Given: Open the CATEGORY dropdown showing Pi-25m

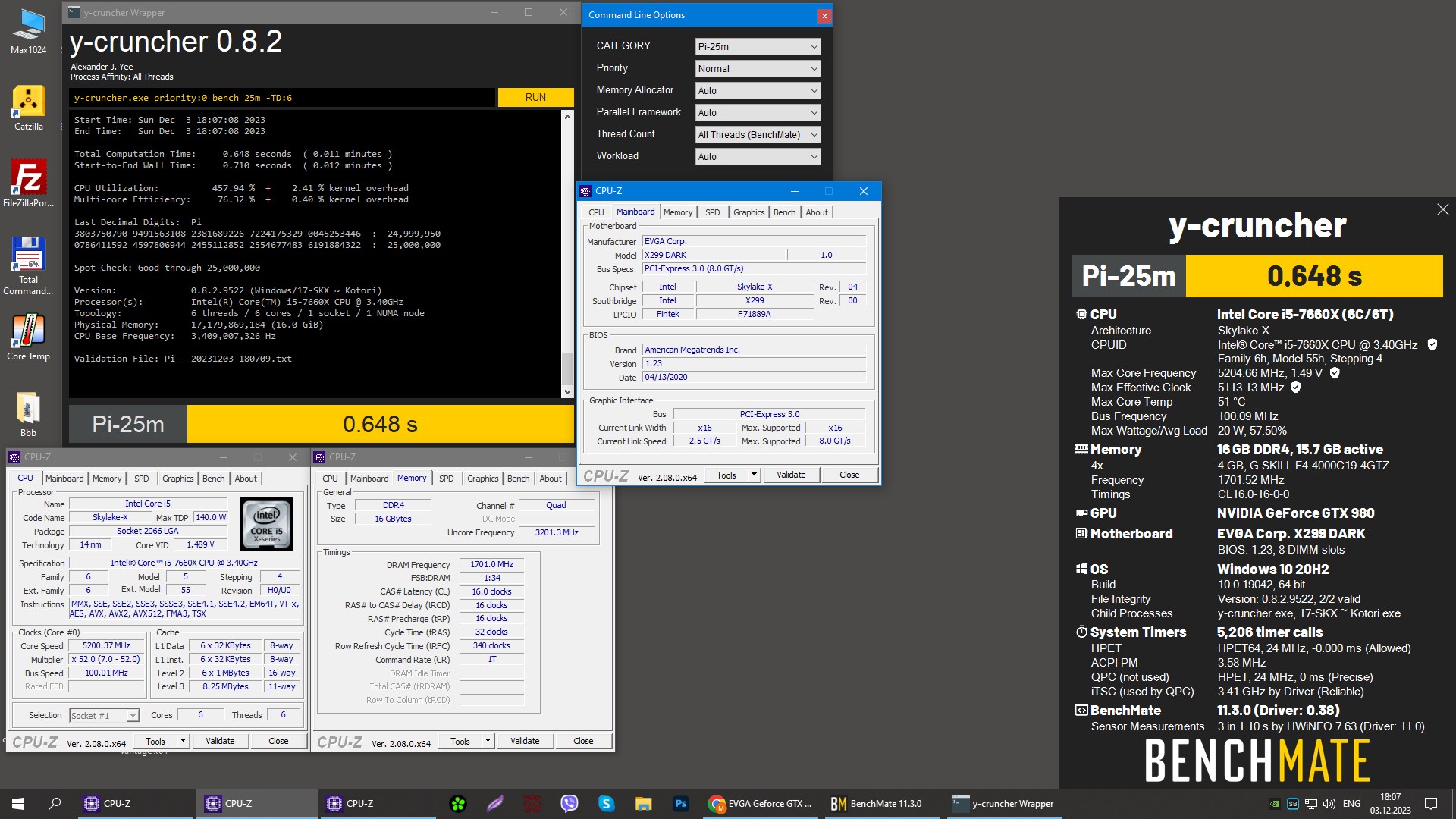Looking at the screenshot, I should point(758,46).
